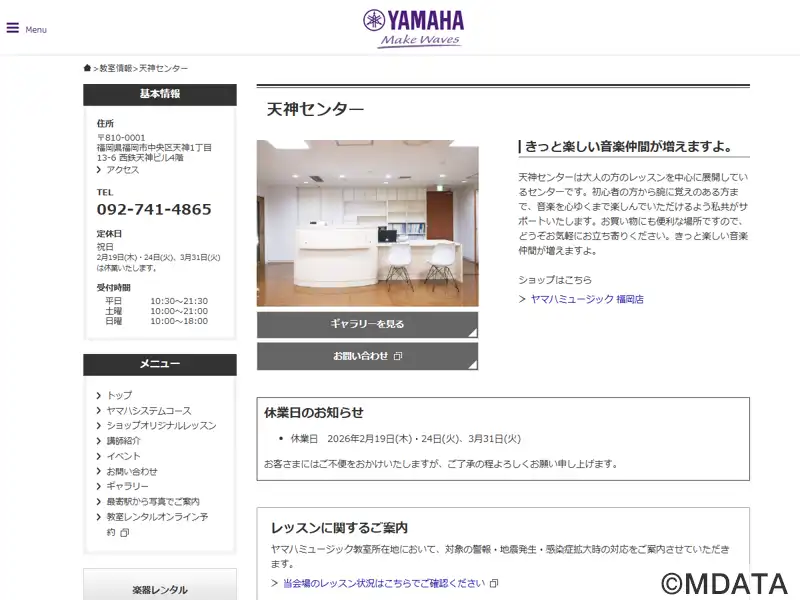Open 教室情報 breadcrumb link
The image size is (800, 600).
[x=116, y=68]
